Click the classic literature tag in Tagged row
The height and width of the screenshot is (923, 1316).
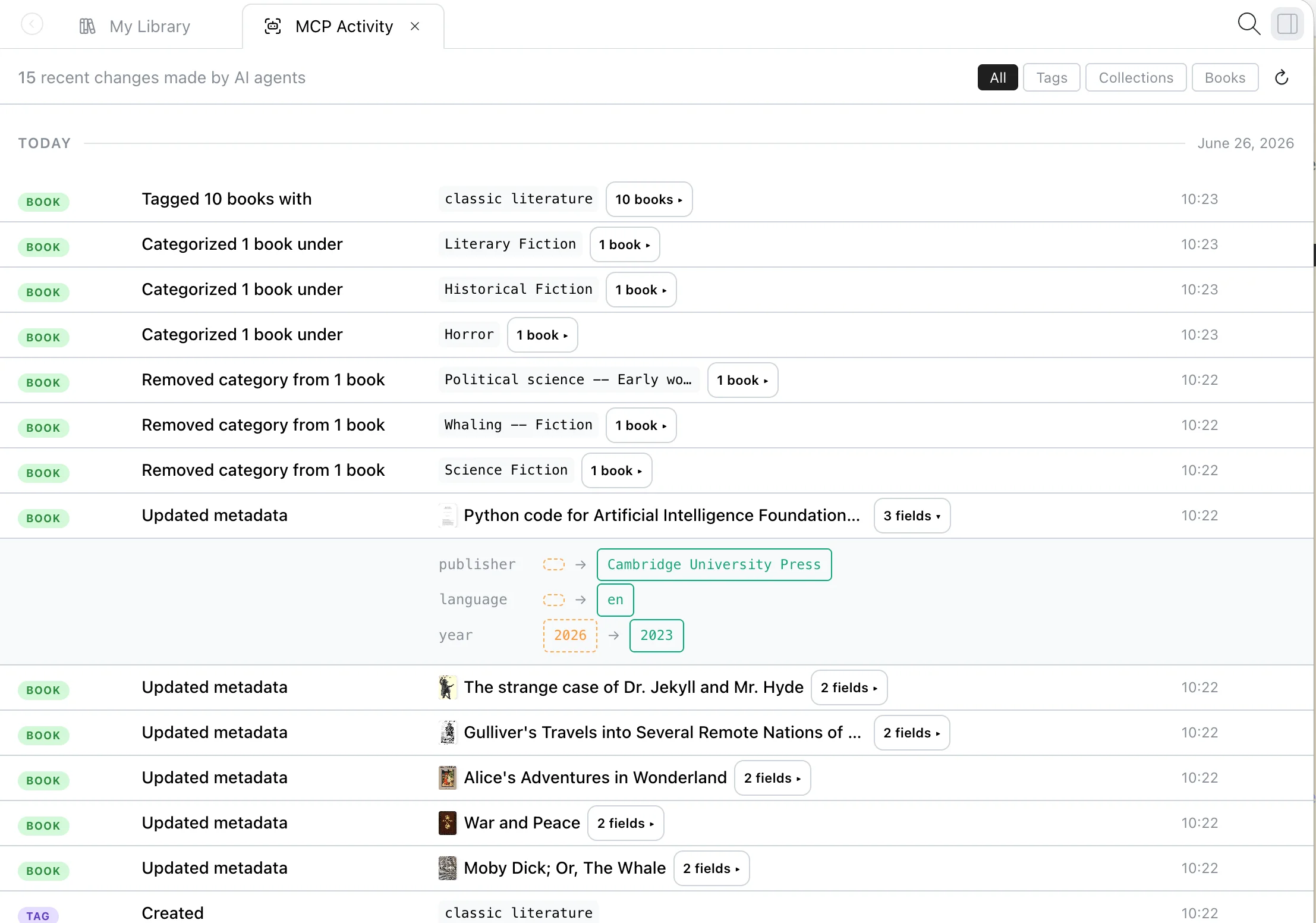coord(518,199)
